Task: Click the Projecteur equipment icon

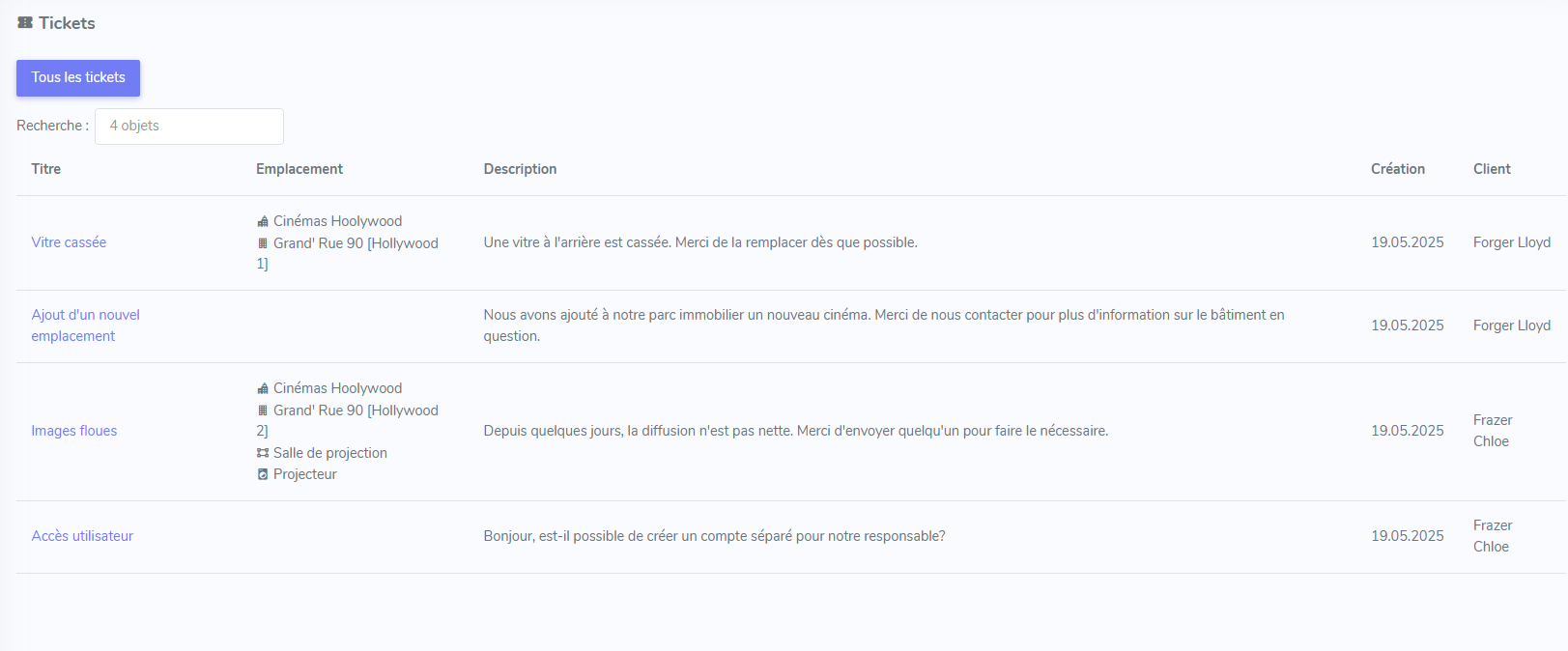Action: 263,474
